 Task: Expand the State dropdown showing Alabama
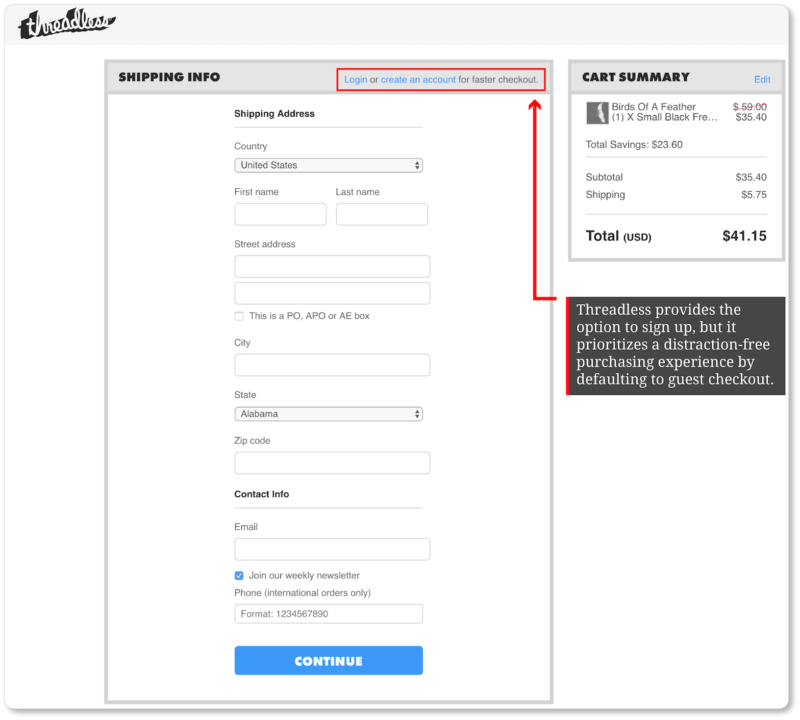(328, 413)
